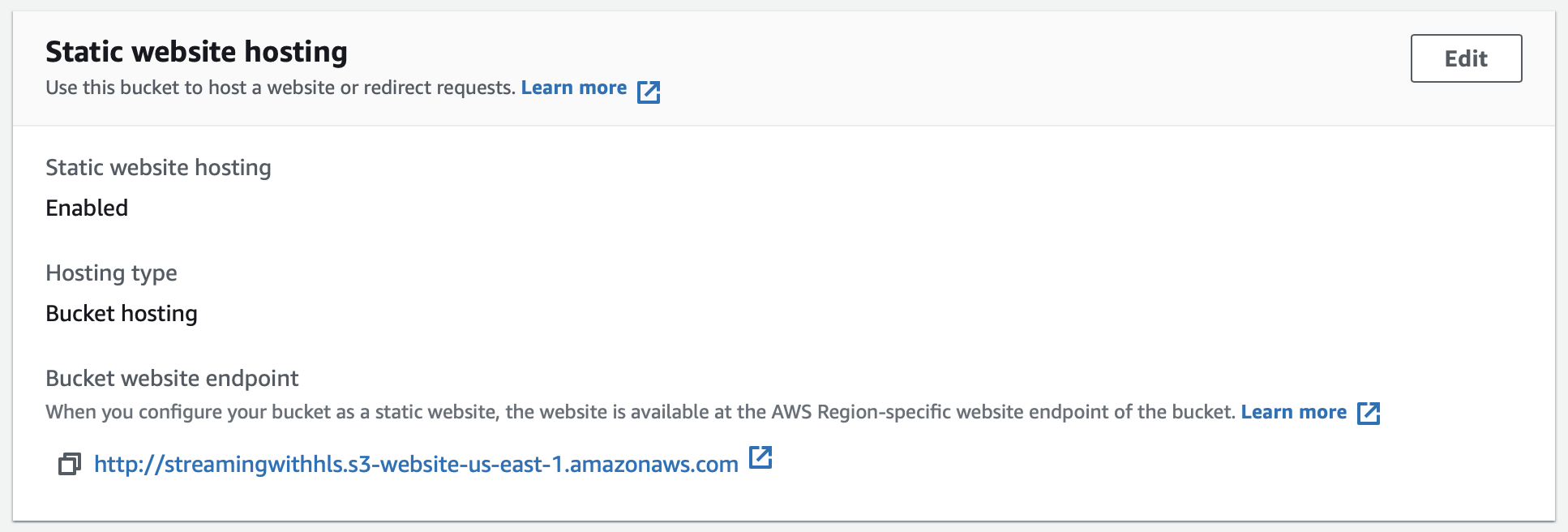Click the gray Static website hosting field label

point(158,168)
